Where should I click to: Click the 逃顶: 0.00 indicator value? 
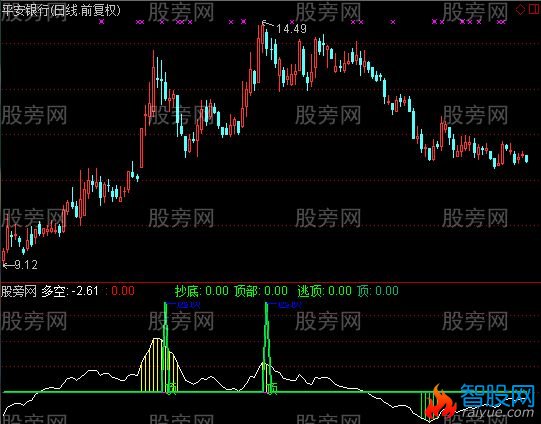coord(325,291)
